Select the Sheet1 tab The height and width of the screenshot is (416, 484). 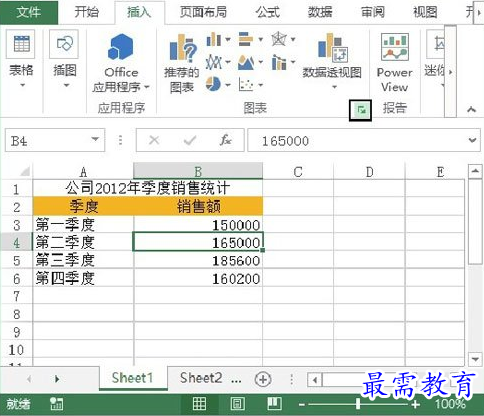tap(132, 378)
